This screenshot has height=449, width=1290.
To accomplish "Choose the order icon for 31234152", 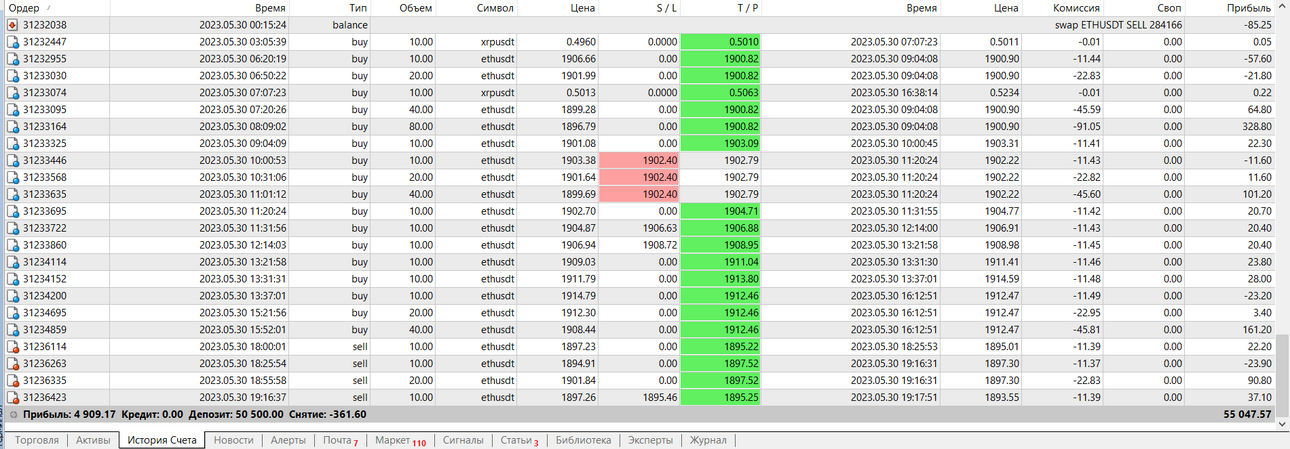I will tap(12, 279).
